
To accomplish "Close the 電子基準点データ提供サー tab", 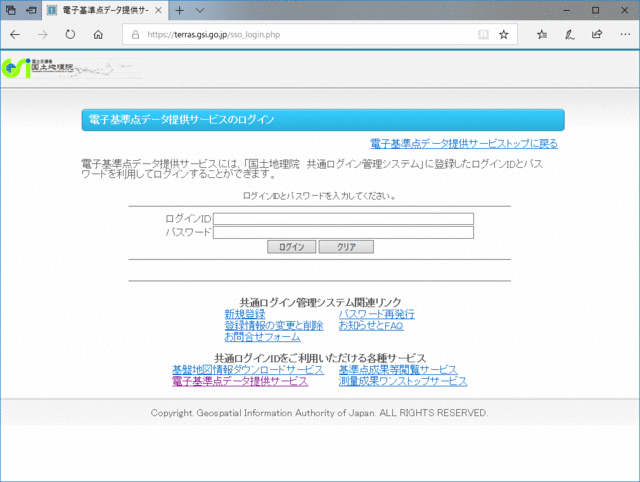I will [158, 11].
